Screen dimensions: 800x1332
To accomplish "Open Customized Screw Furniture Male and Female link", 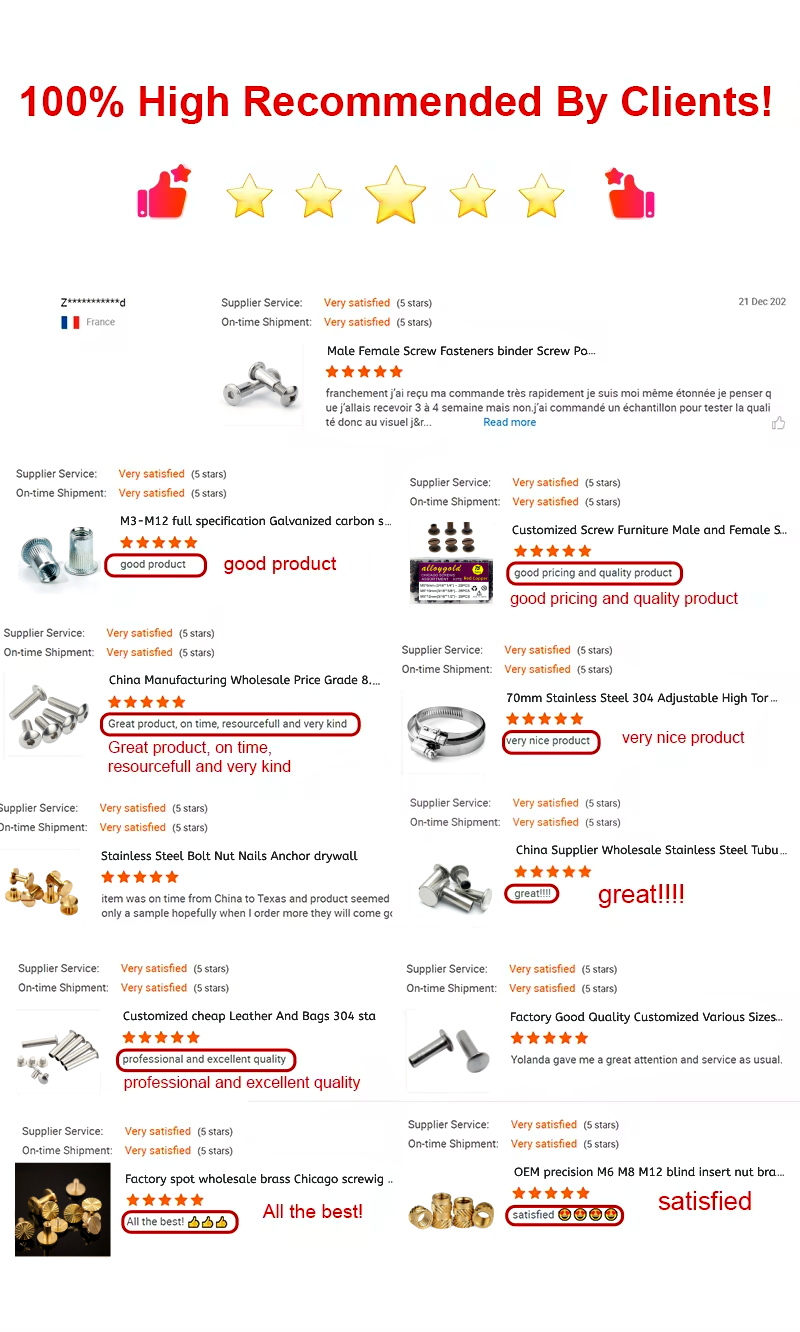I will pyautogui.click(x=648, y=530).
